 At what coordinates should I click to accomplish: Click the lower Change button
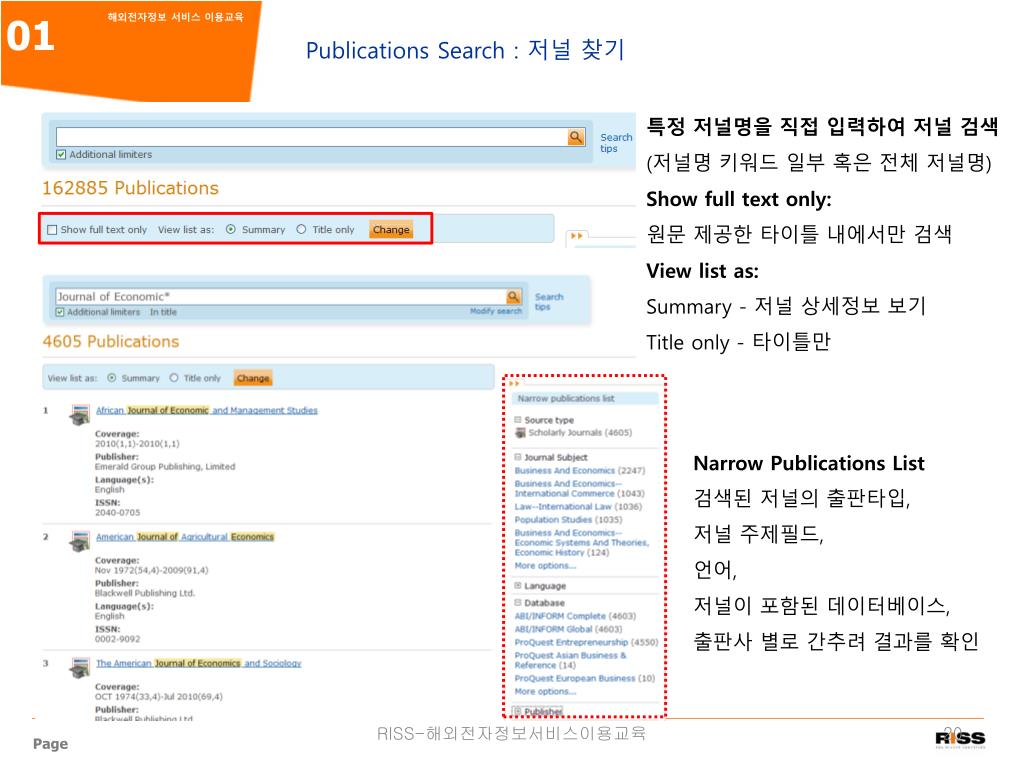(x=253, y=377)
